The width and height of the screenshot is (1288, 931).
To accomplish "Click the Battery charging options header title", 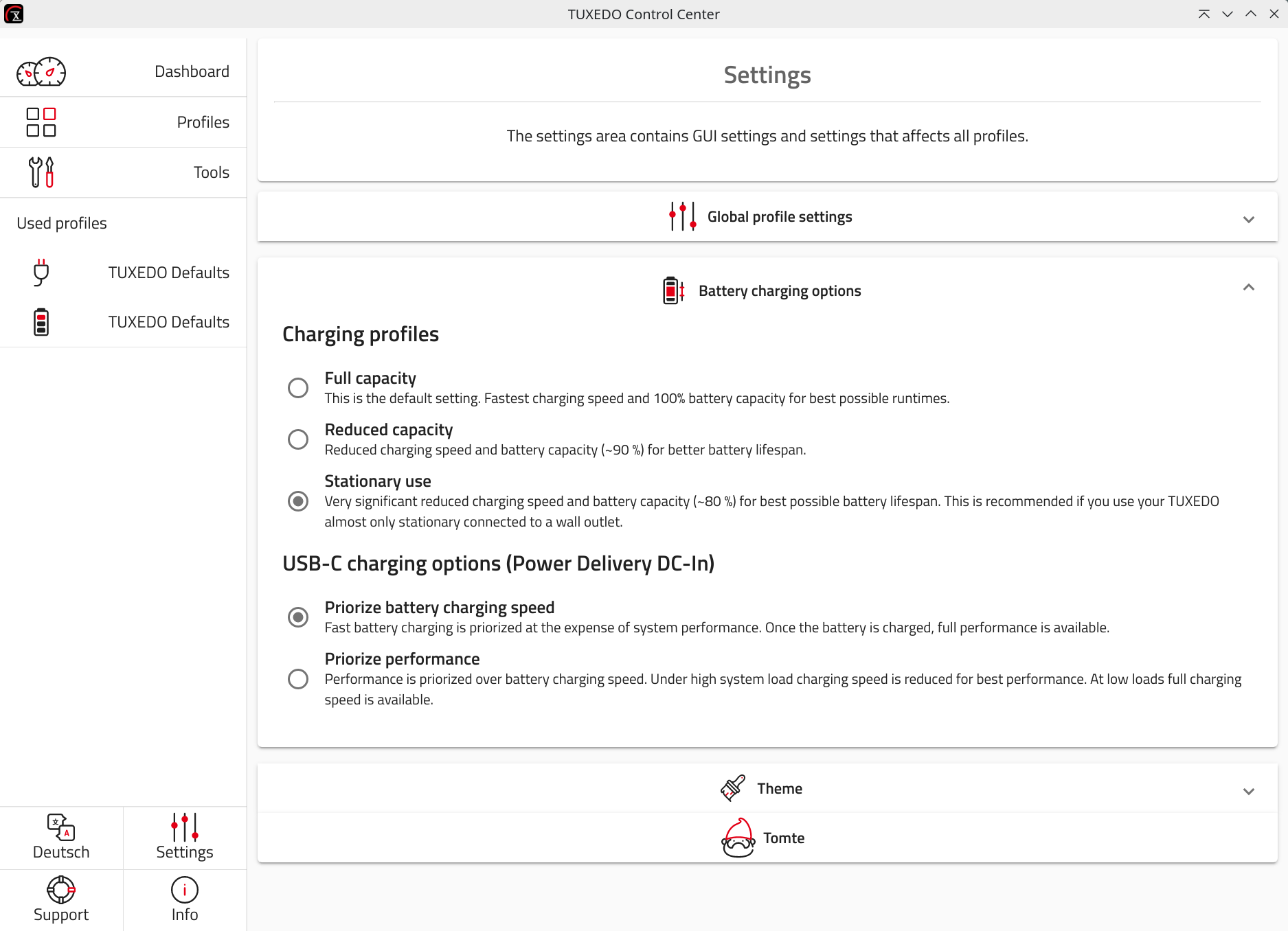I will (780, 291).
